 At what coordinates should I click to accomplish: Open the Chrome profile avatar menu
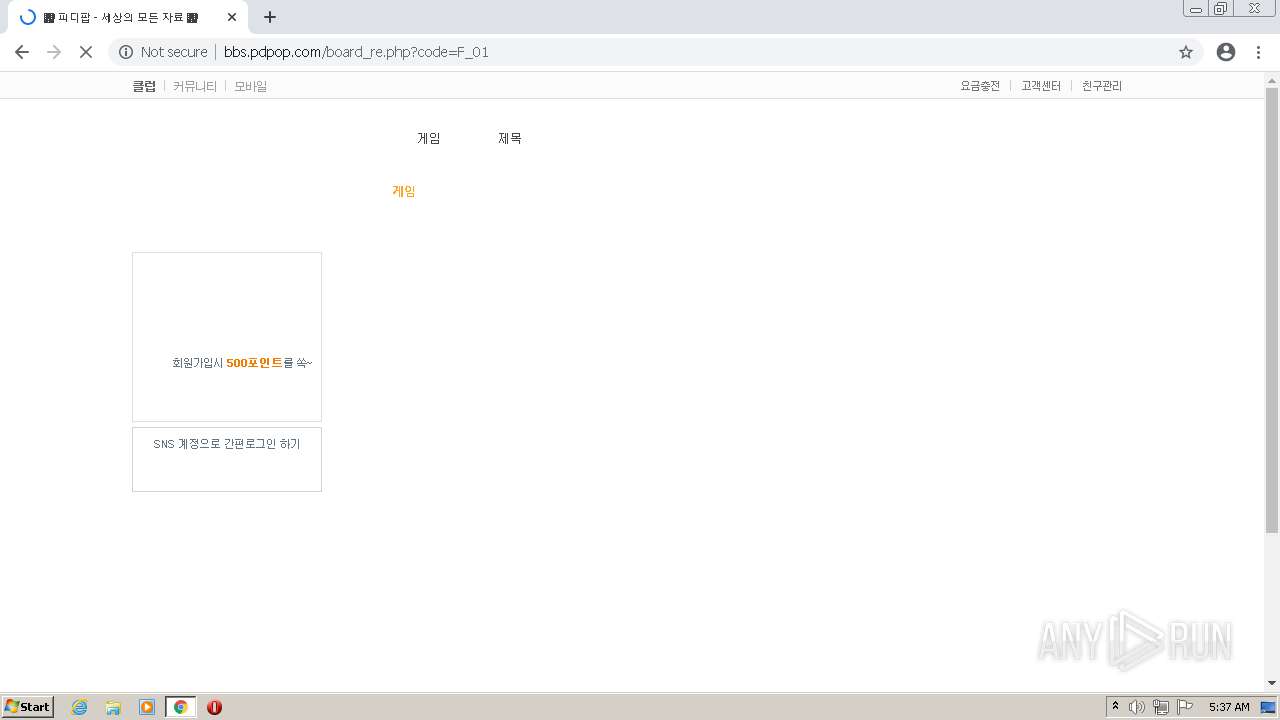tap(1226, 52)
